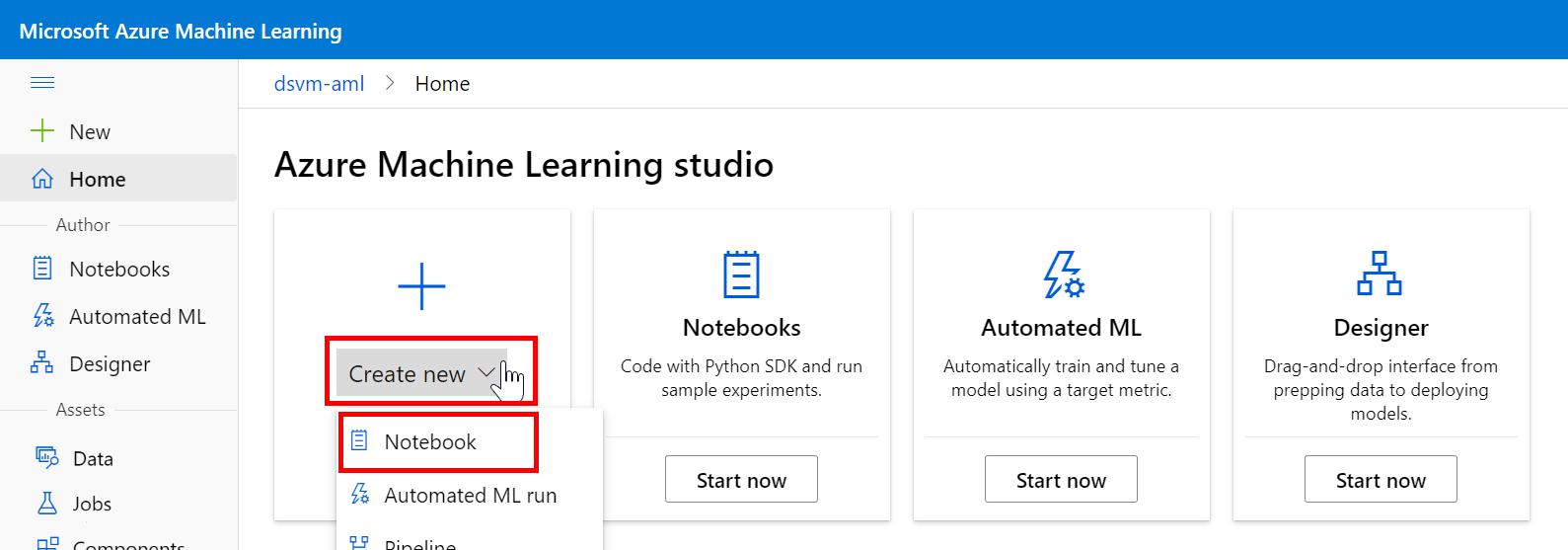Click the Home breadcrumb text
This screenshot has width=1568, height=550.
pos(442,84)
